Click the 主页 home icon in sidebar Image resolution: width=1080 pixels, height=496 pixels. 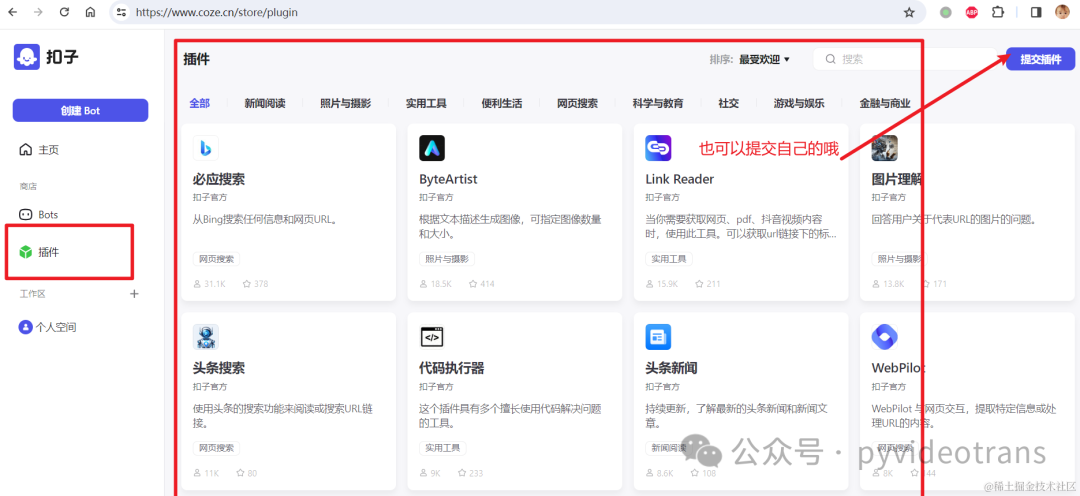click(25, 149)
